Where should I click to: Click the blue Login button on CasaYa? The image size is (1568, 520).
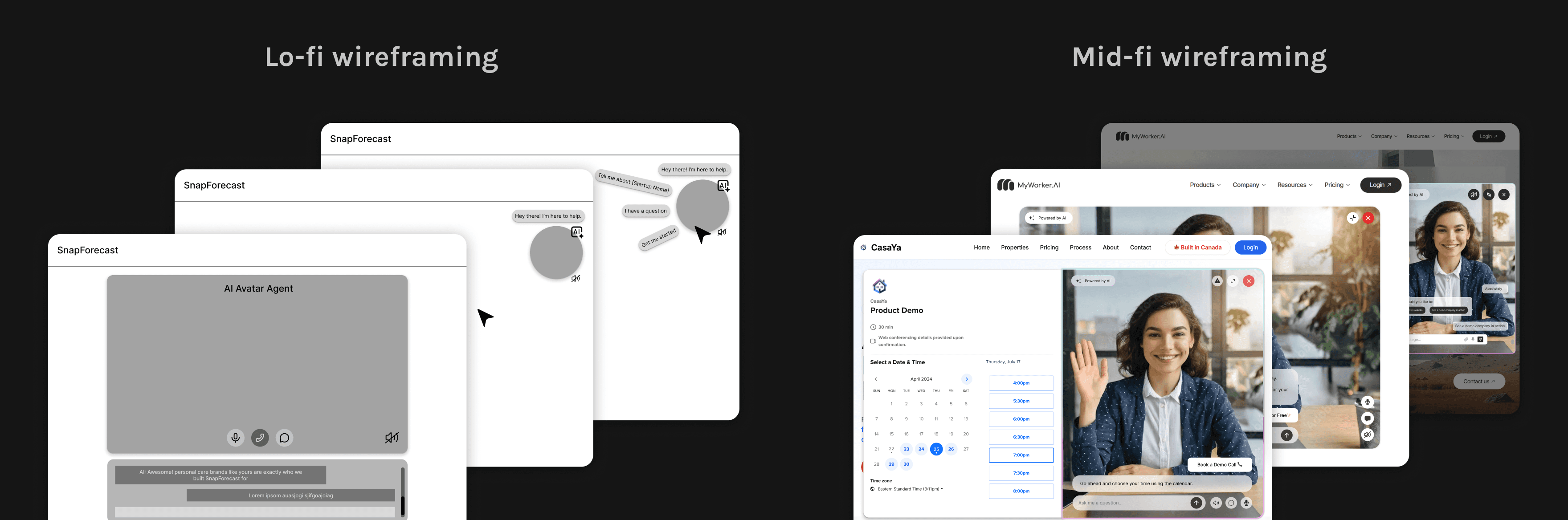tap(1250, 248)
